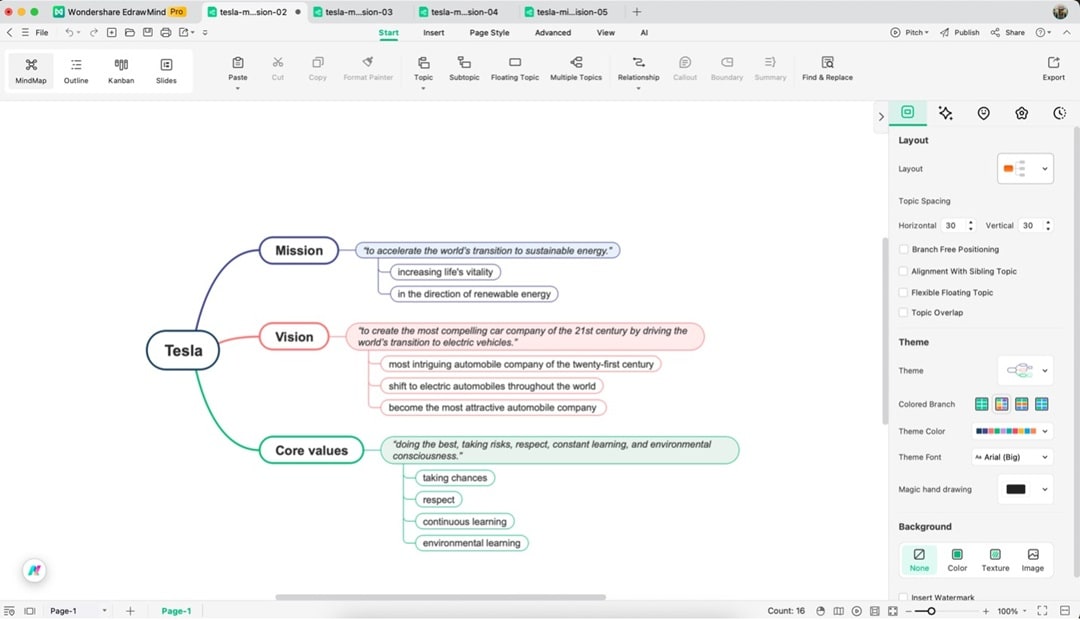Select the None background option
This screenshot has height=620, width=1080.
click(x=919, y=558)
